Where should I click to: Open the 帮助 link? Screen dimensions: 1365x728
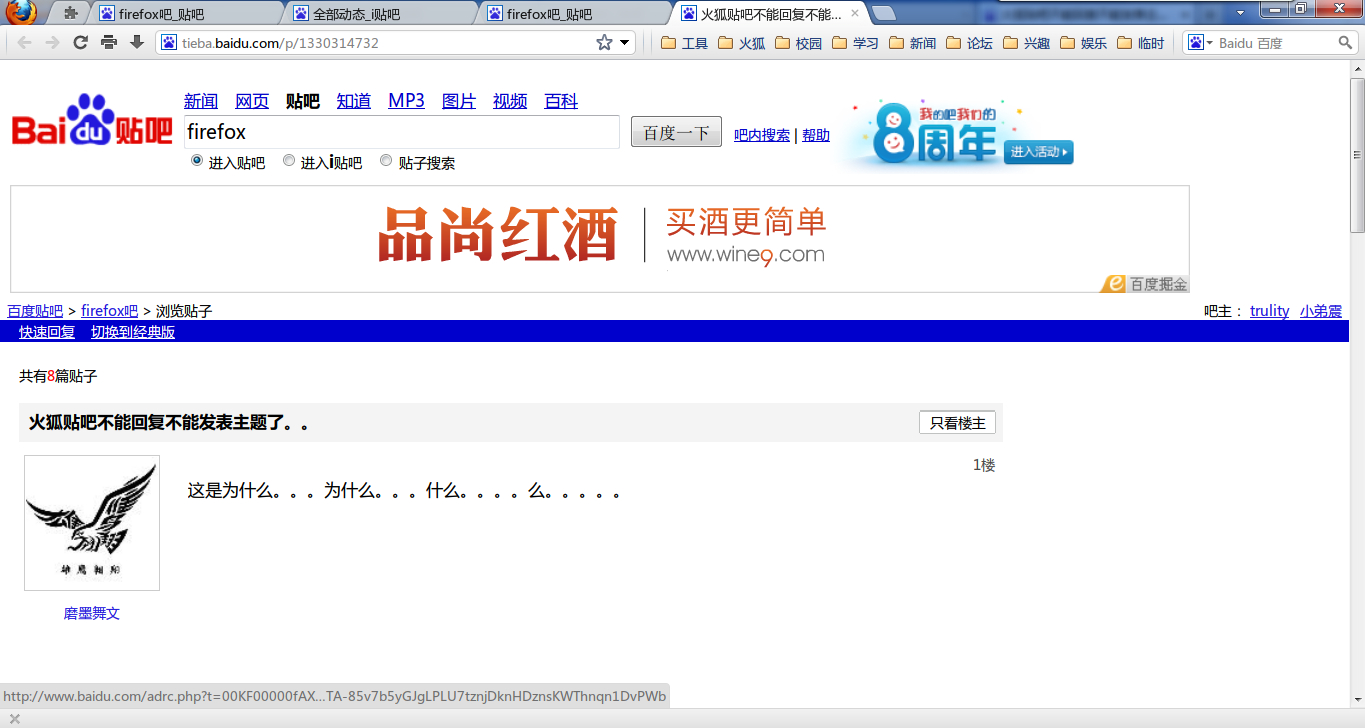click(x=816, y=135)
